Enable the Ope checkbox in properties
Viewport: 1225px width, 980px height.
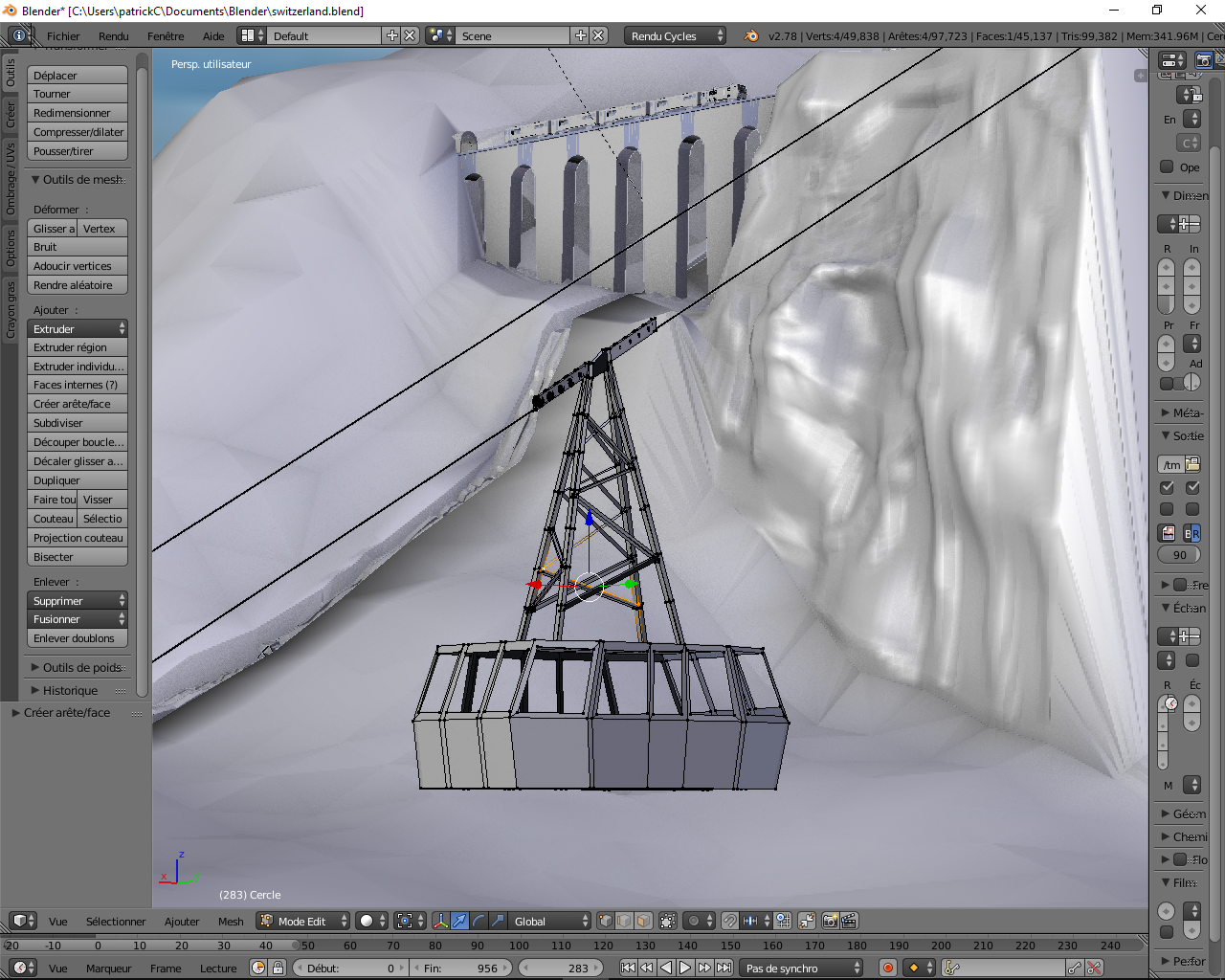tap(1167, 167)
